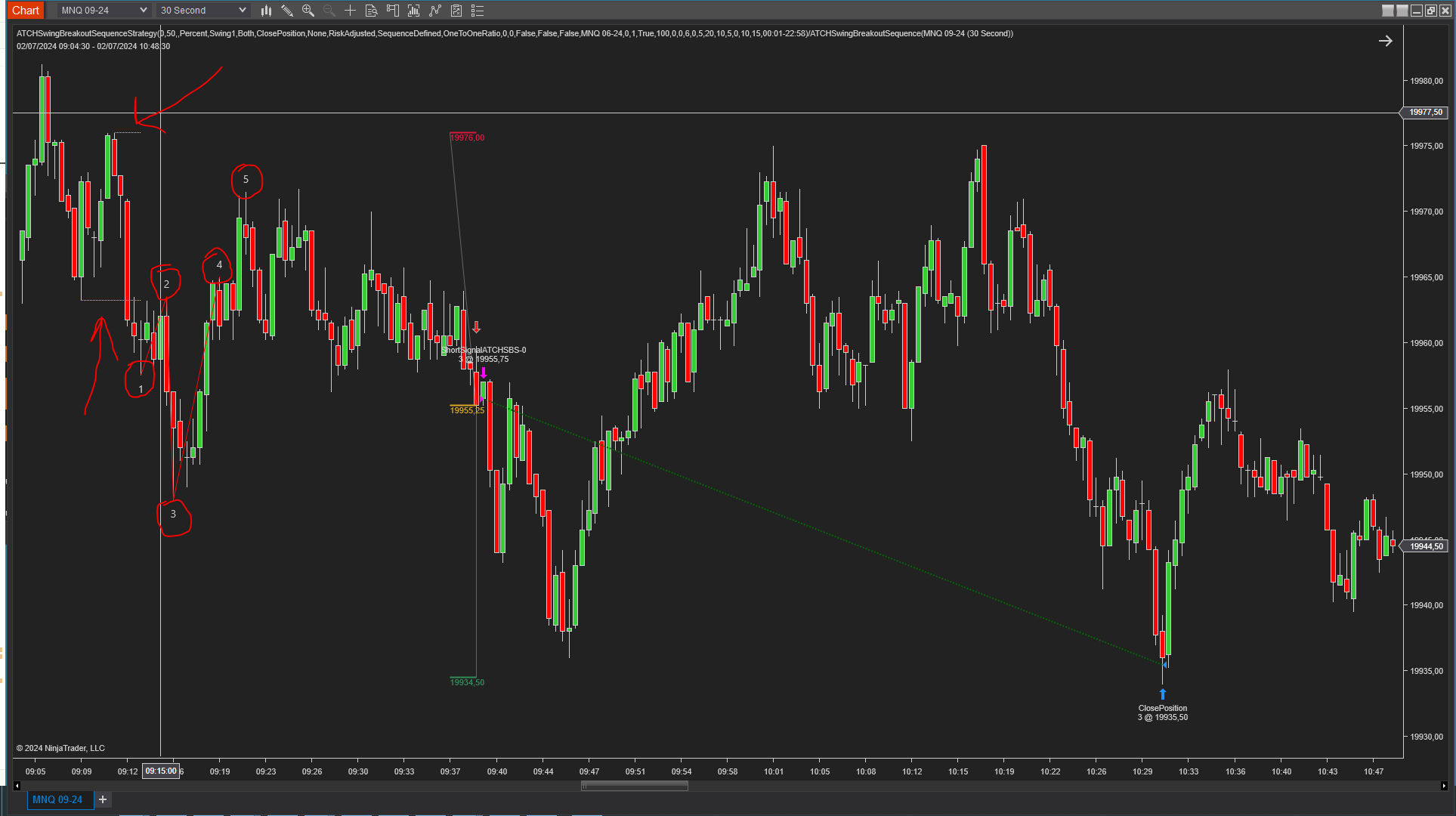This screenshot has width=1456, height=816.
Task: Click the 19977,50 crosshair price marker
Action: (1425, 113)
